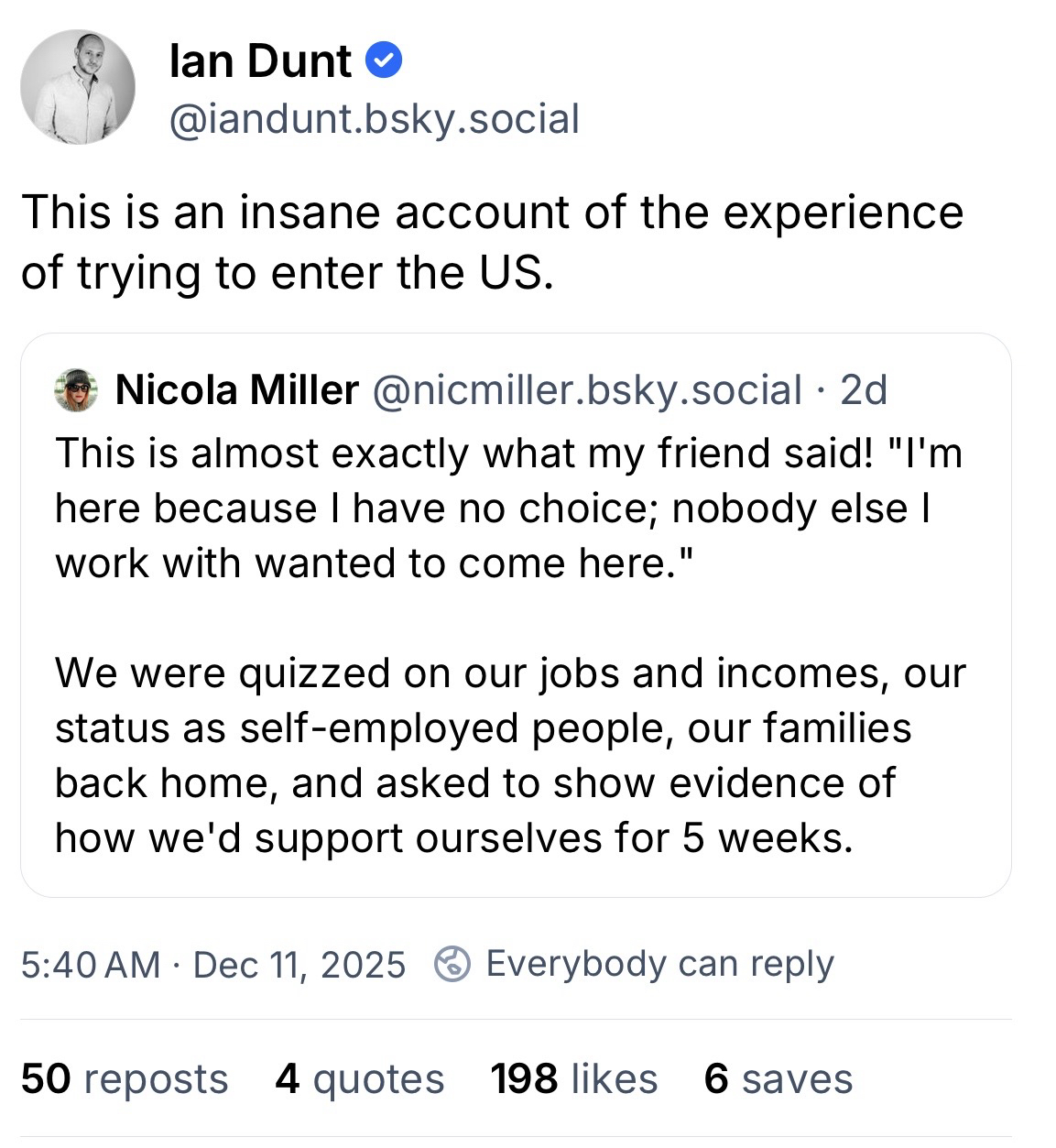The height and width of the screenshot is (1148, 1056).
Task: Open Nicola Miller's display name
Action: coord(236,391)
